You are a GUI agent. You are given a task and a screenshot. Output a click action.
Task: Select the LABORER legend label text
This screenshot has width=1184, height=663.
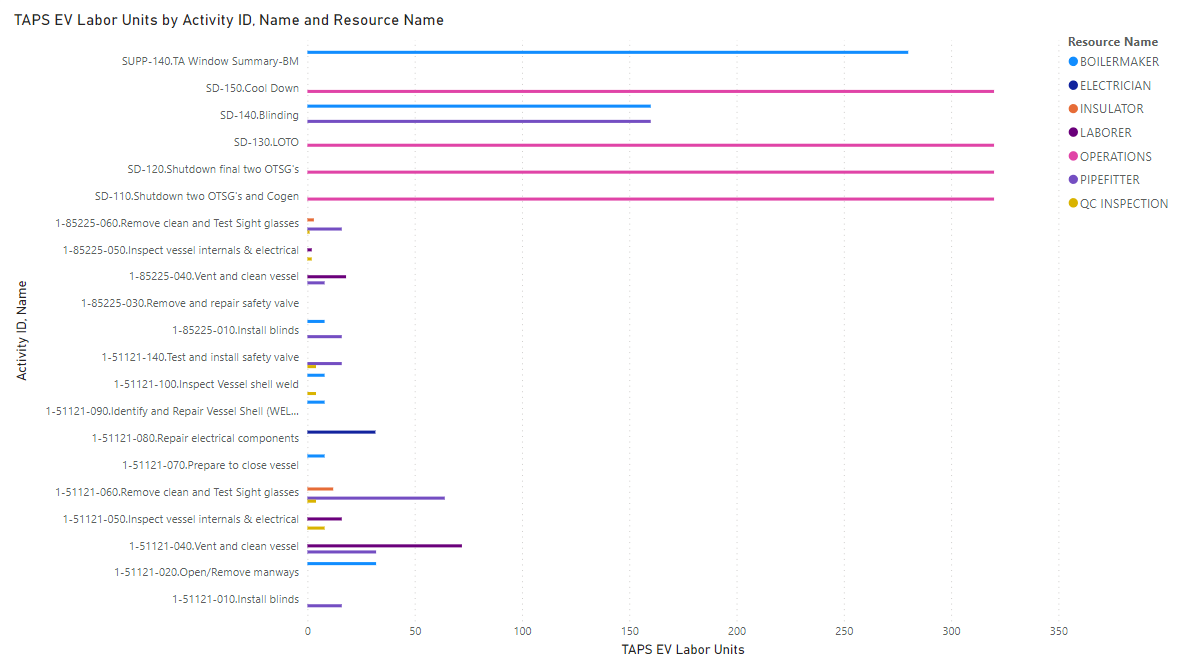click(1106, 133)
